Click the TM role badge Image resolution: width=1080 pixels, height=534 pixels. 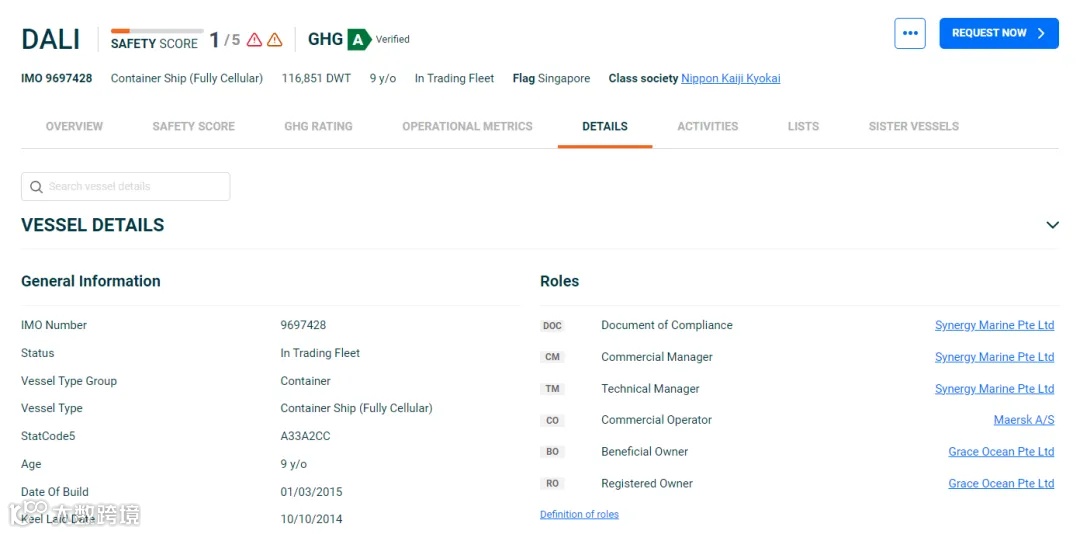[x=552, y=389]
